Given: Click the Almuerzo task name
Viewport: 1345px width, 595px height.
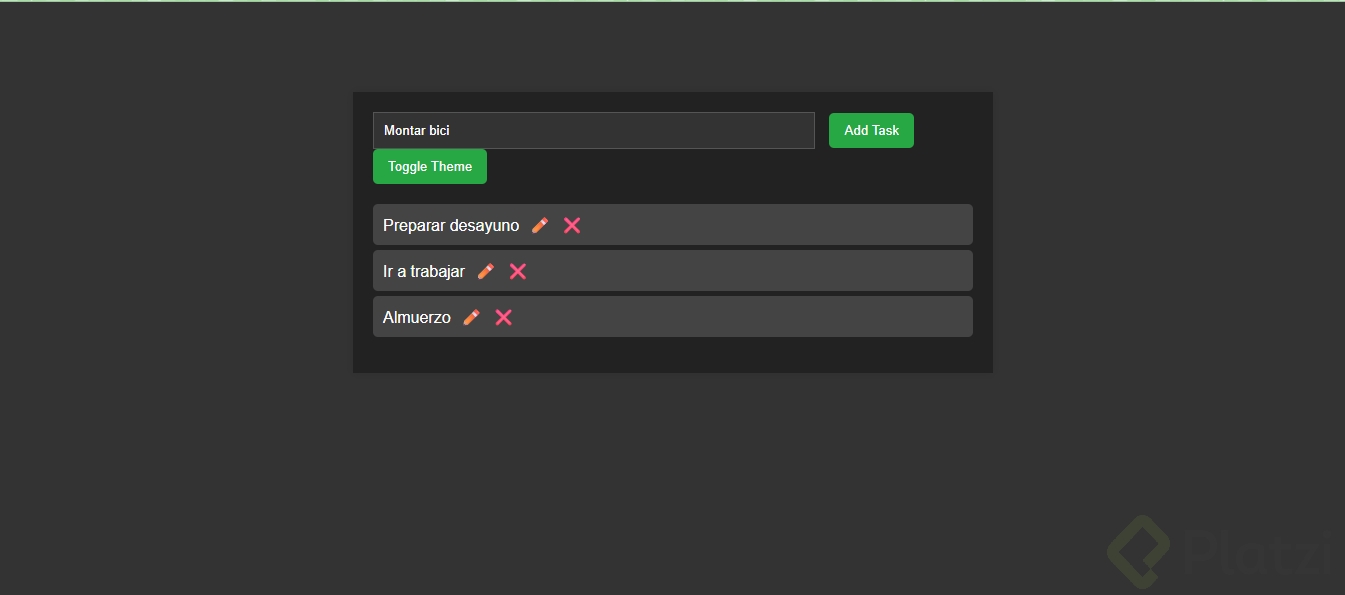Looking at the screenshot, I should tap(417, 318).
